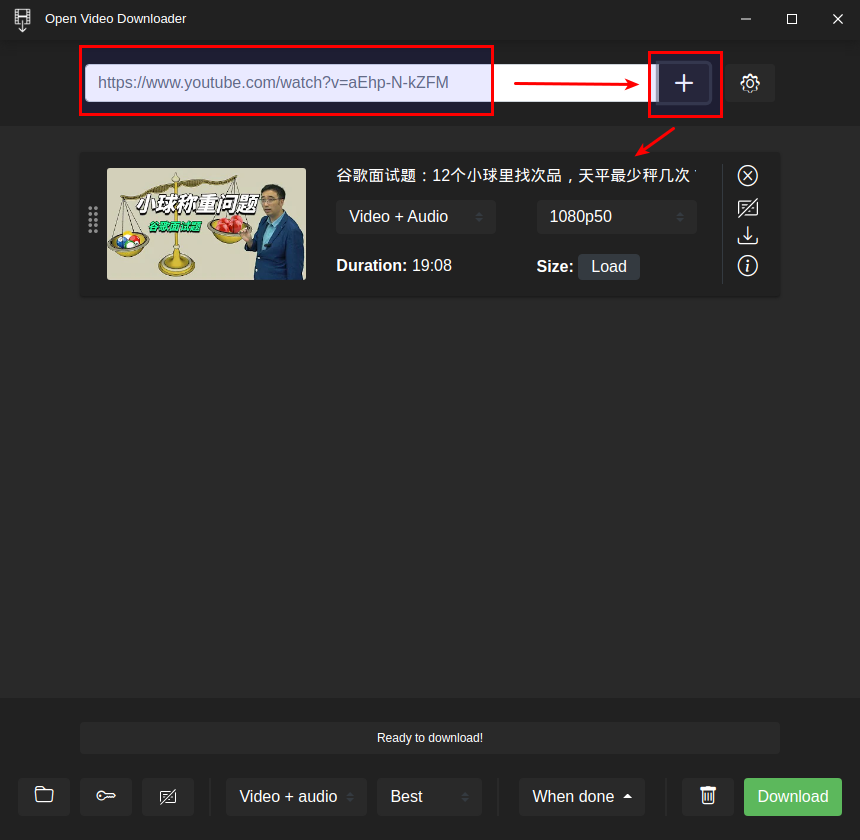This screenshot has width=860, height=840.
Task: Toggle global subtitles icon in bottom bar
Action: (168, 796)
